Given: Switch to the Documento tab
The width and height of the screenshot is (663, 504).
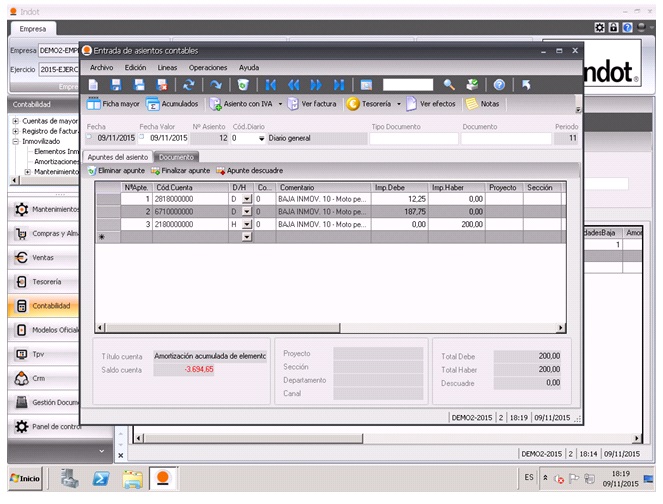Looking at the screenshot, I should (177, 157).
